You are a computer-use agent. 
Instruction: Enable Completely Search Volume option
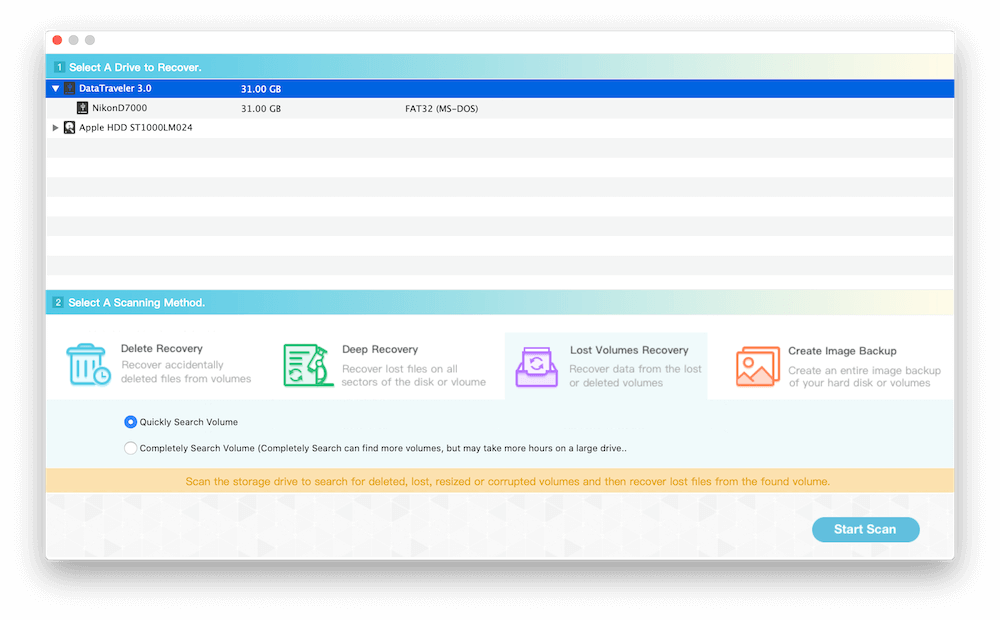(130, 448)
